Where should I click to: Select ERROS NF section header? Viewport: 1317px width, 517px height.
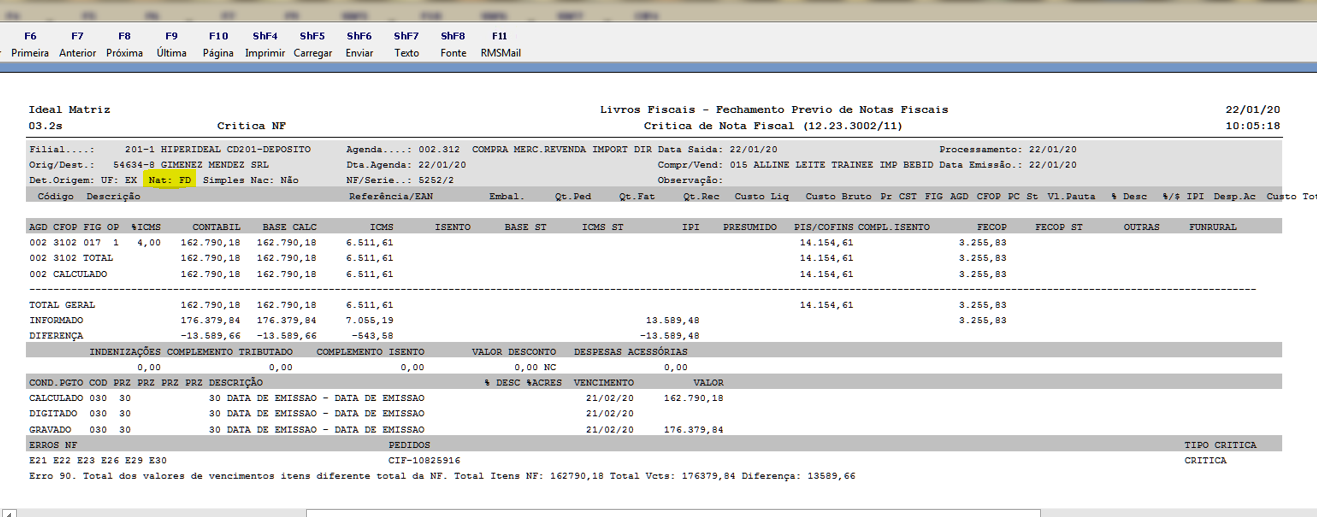click(53, 445)
